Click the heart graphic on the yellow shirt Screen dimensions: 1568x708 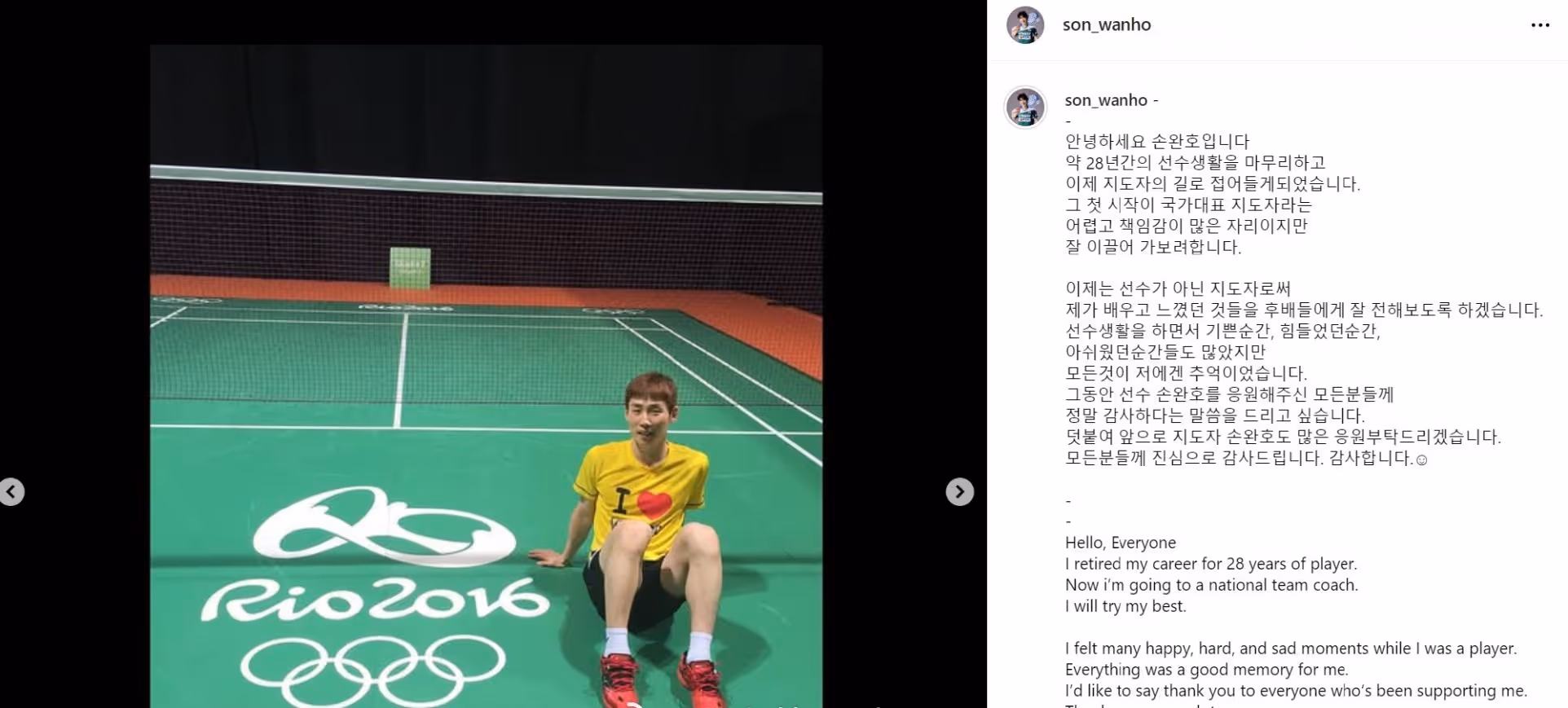point(654,504)
